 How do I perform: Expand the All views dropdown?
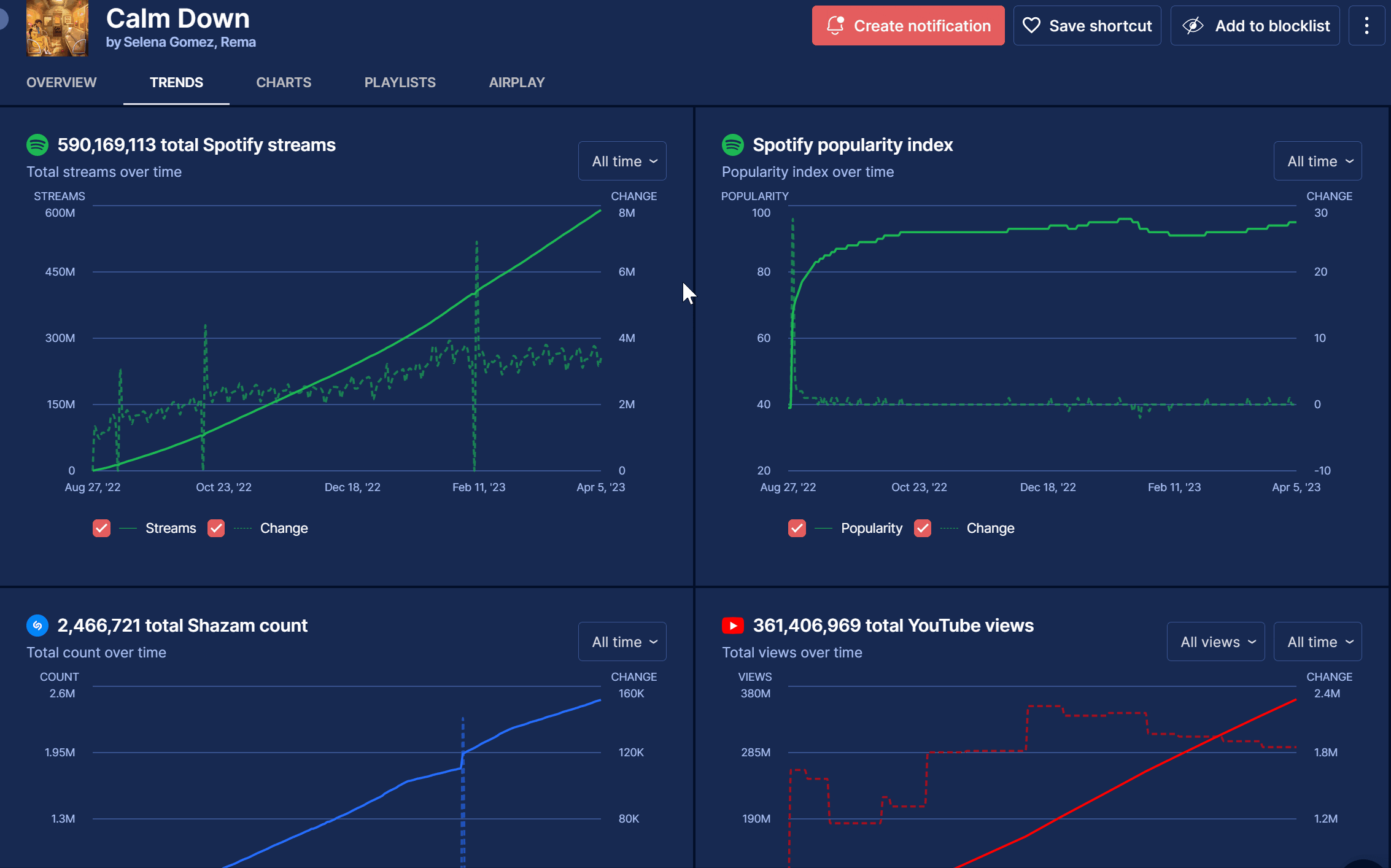point(1215,641)
